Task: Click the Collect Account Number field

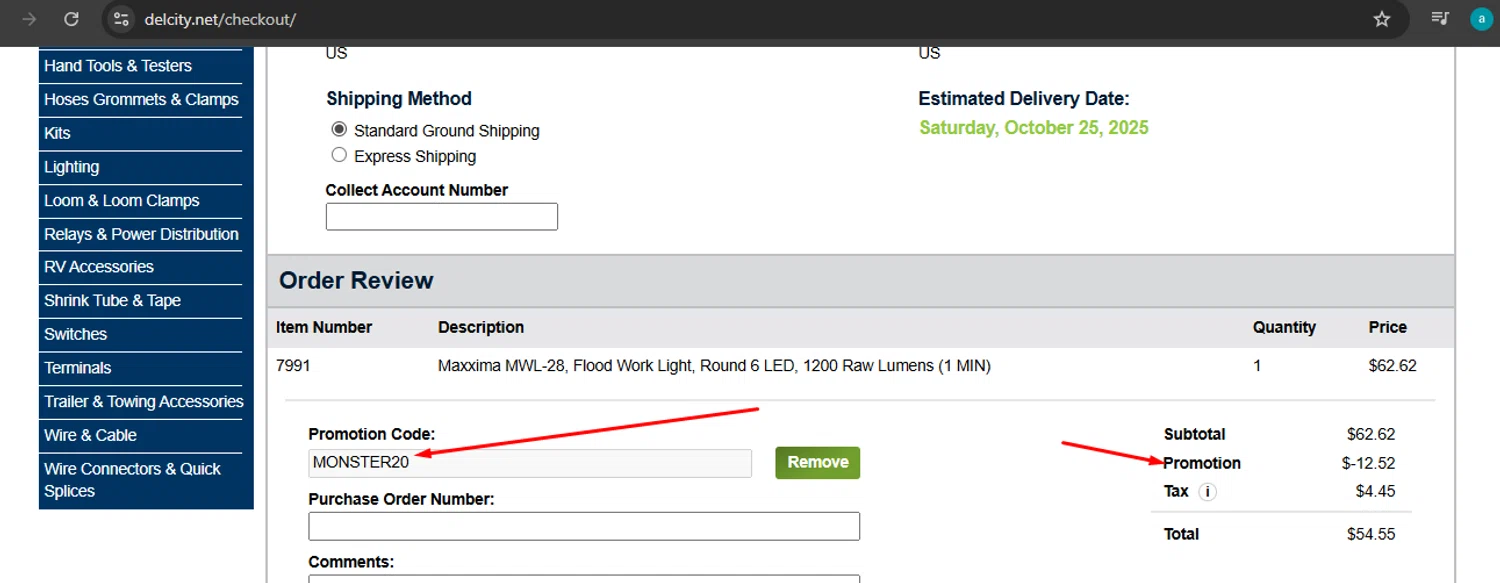Action: coord(442,216)
